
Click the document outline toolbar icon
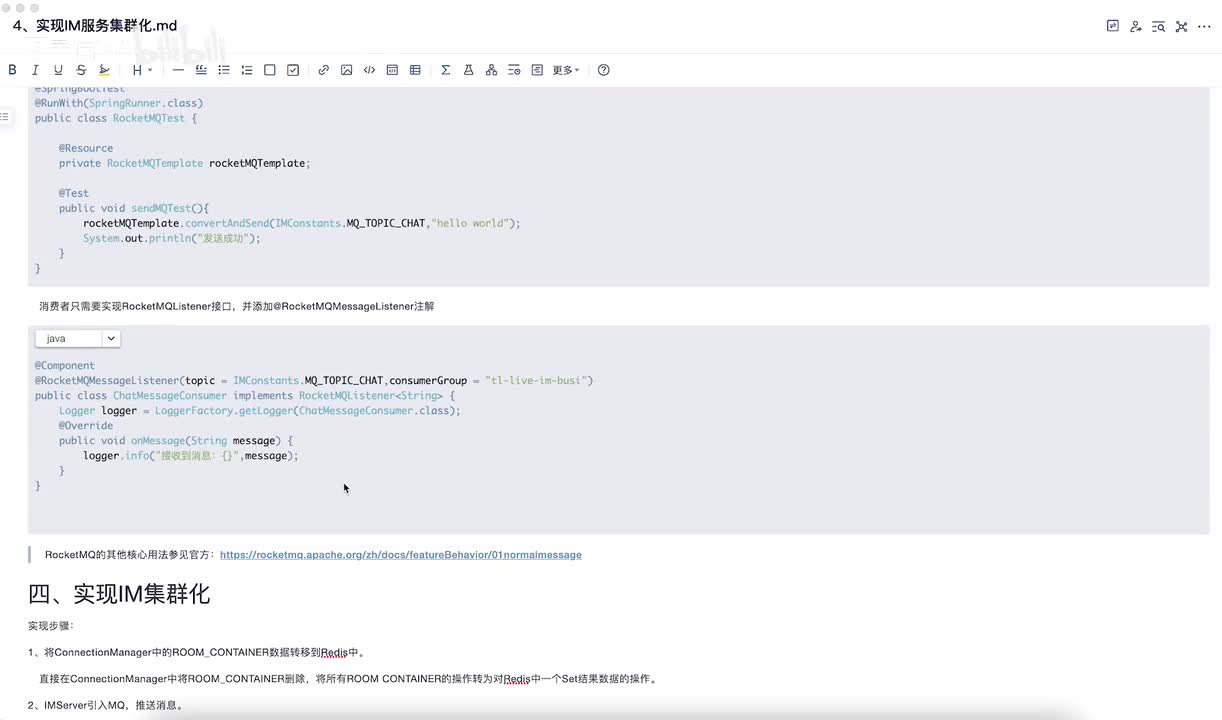(x=537, y=70)
